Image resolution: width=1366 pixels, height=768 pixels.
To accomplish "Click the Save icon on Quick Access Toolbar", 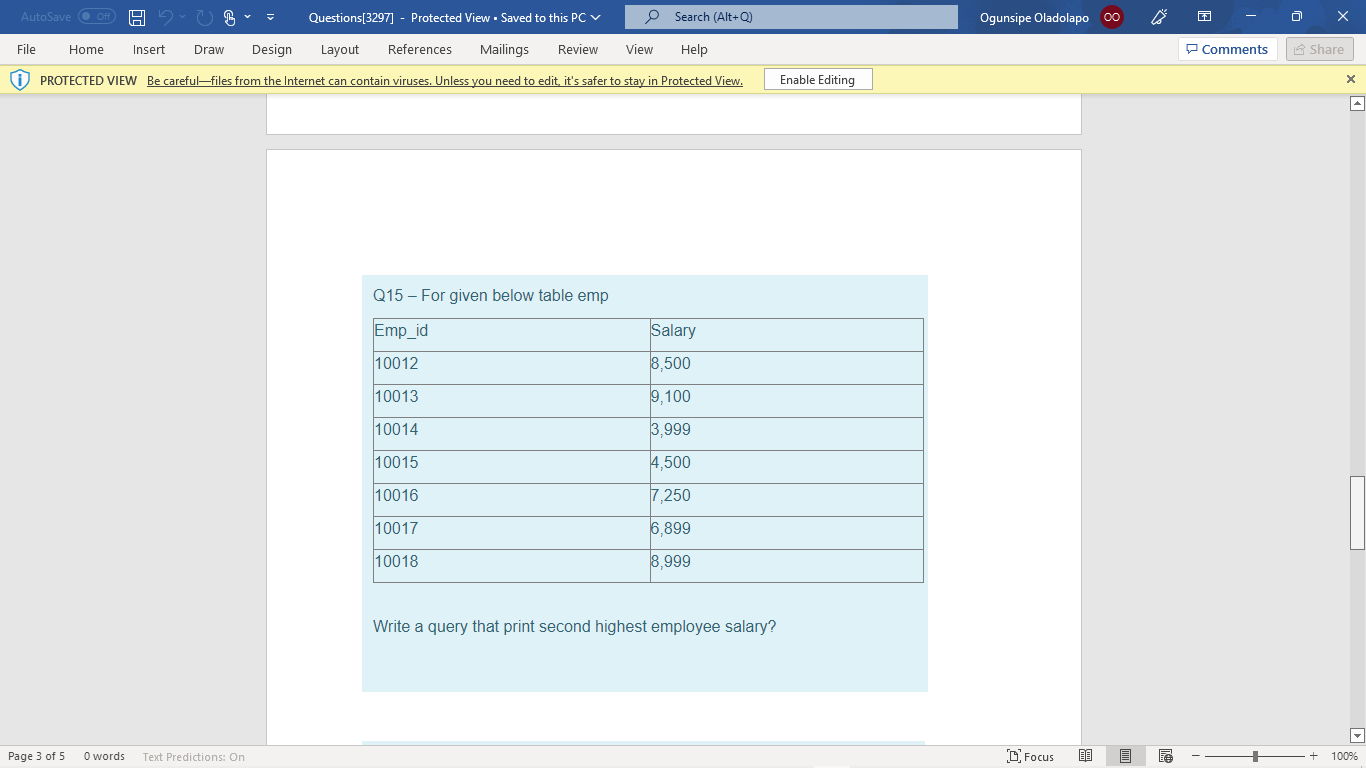I will pos(135,17).
